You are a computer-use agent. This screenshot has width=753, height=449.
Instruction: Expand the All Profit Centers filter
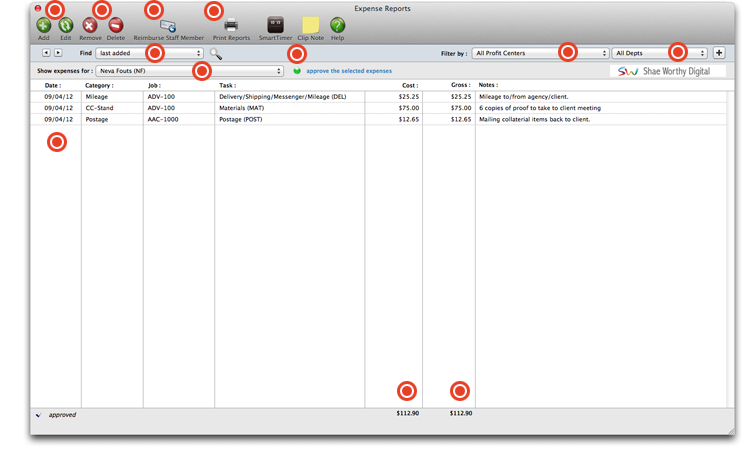pos(540,53)
